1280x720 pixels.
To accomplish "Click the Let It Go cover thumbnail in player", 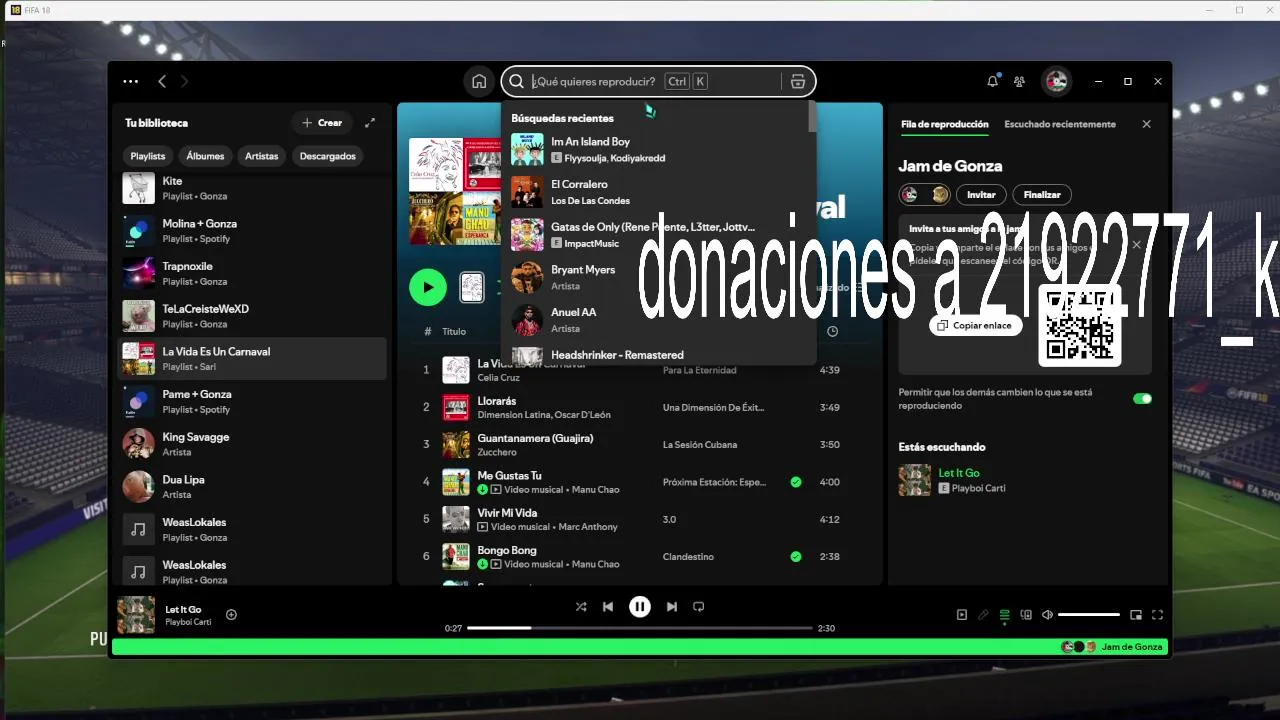I will (136, 615).
